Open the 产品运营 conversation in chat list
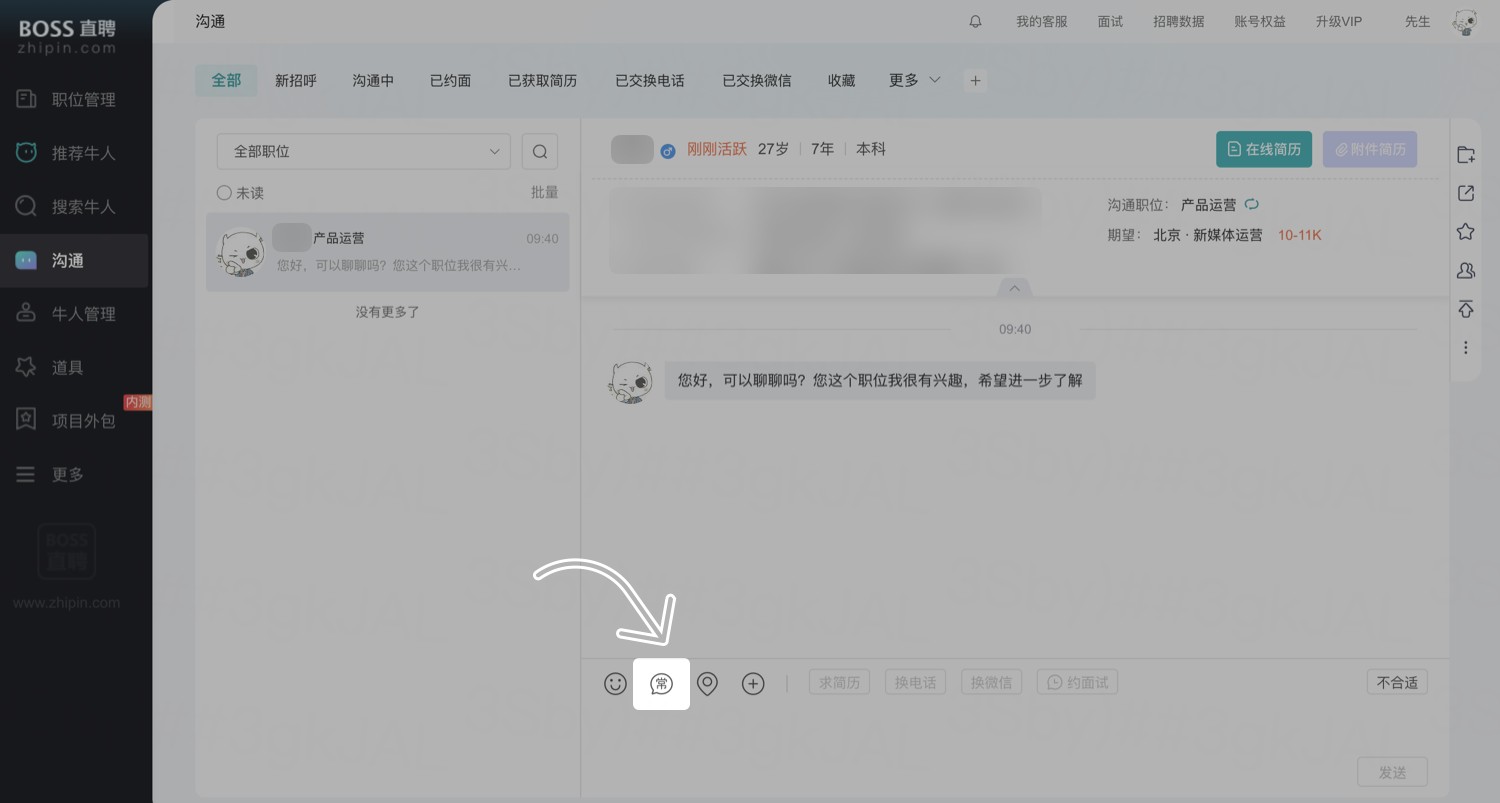1500x803 pixels. pos(387,252)
